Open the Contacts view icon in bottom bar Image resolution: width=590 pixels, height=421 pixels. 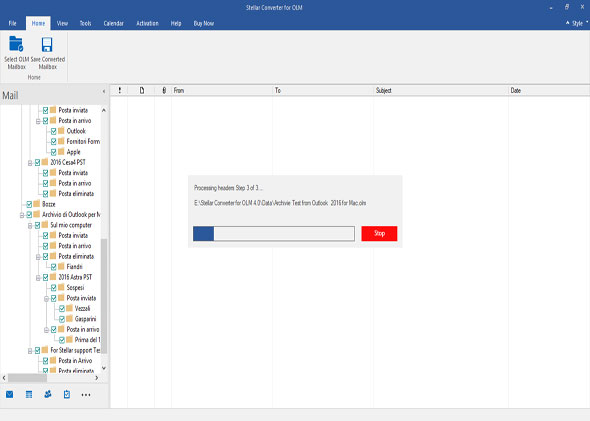48,394
